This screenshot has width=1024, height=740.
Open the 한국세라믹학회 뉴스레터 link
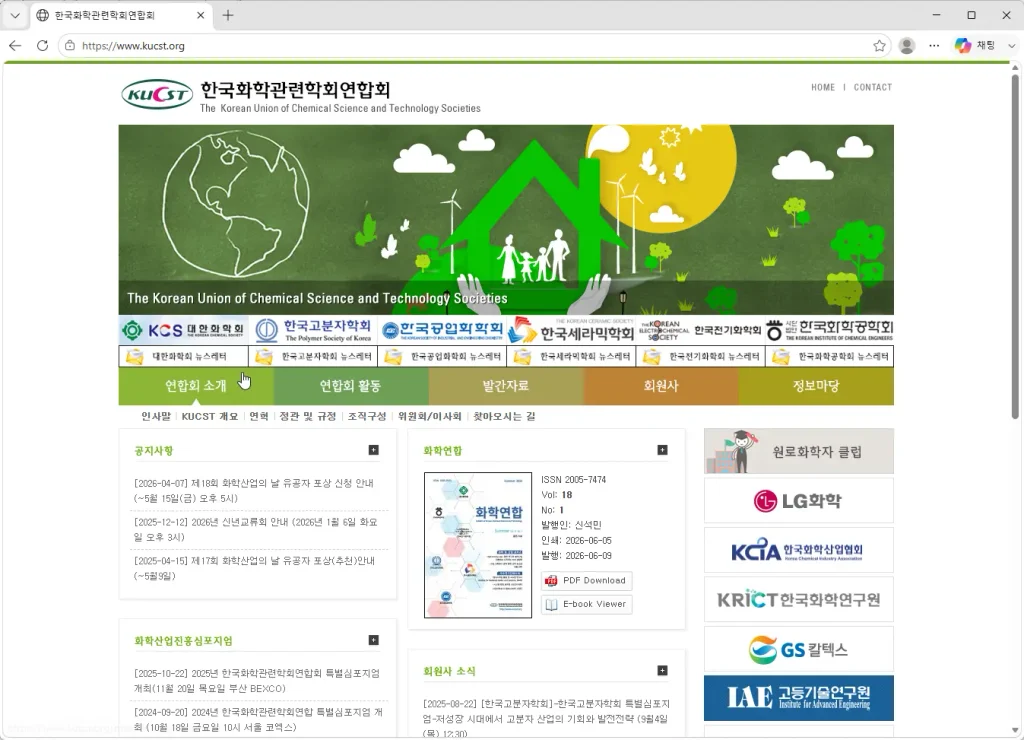[x=571, y=357]
